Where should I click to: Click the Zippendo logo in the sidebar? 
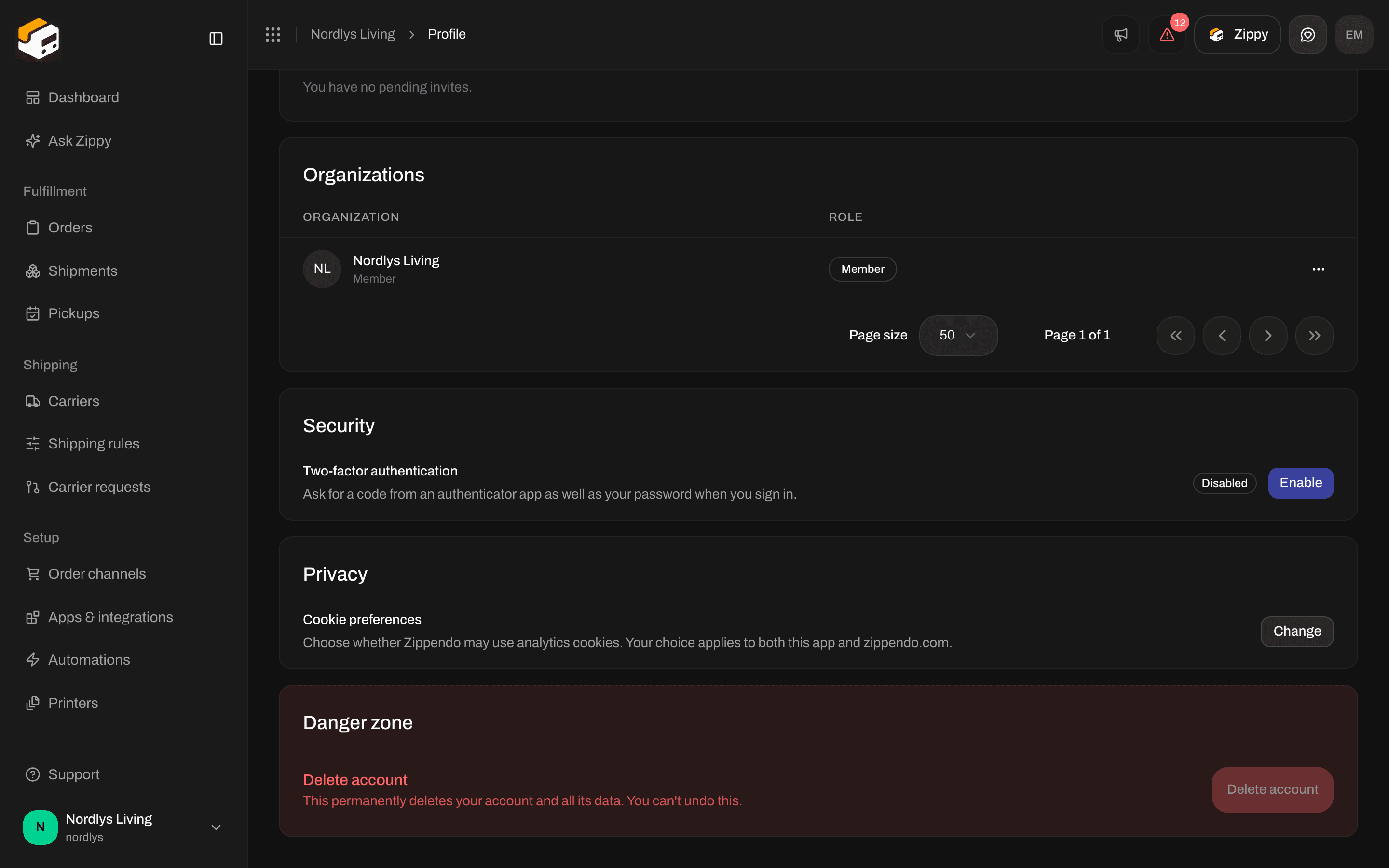39,39
